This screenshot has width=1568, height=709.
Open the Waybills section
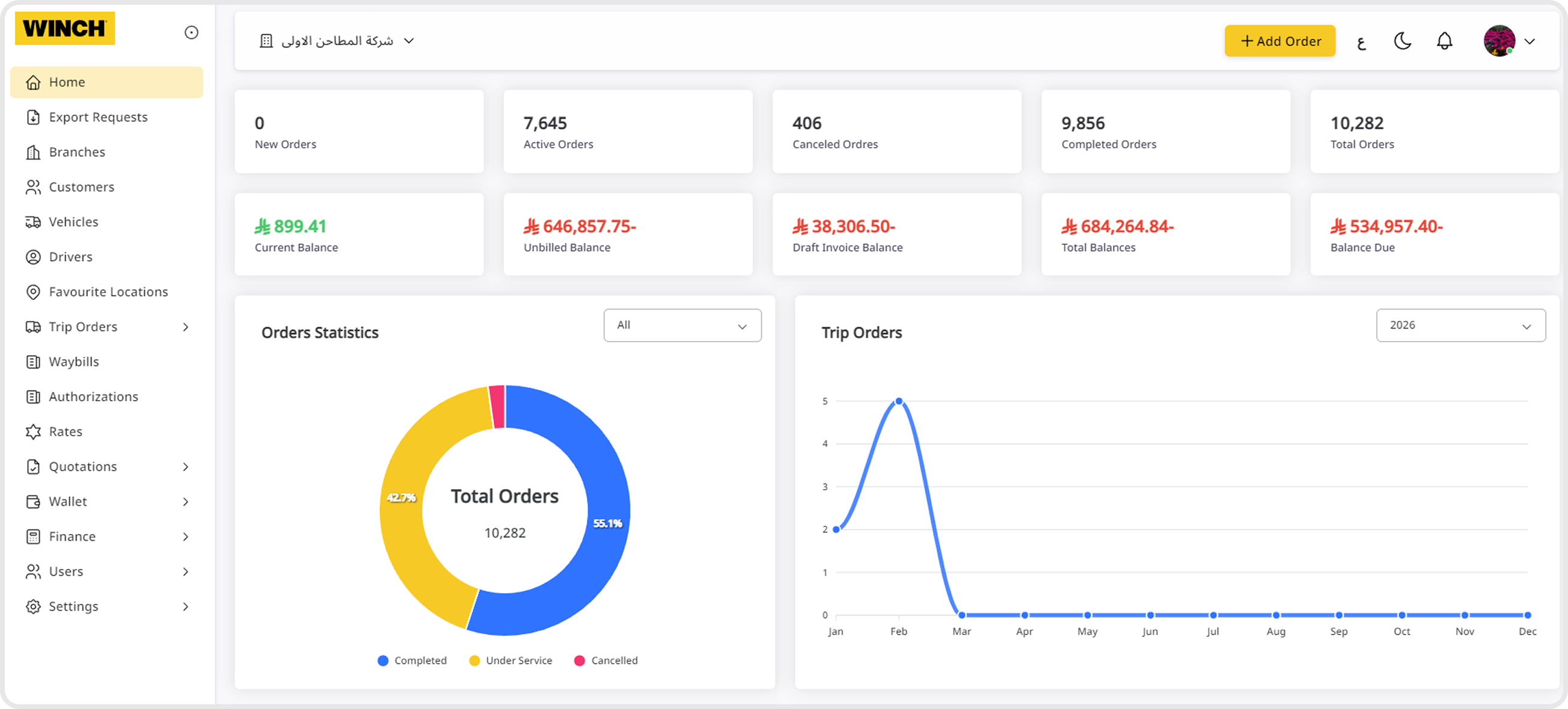[74, 361]
